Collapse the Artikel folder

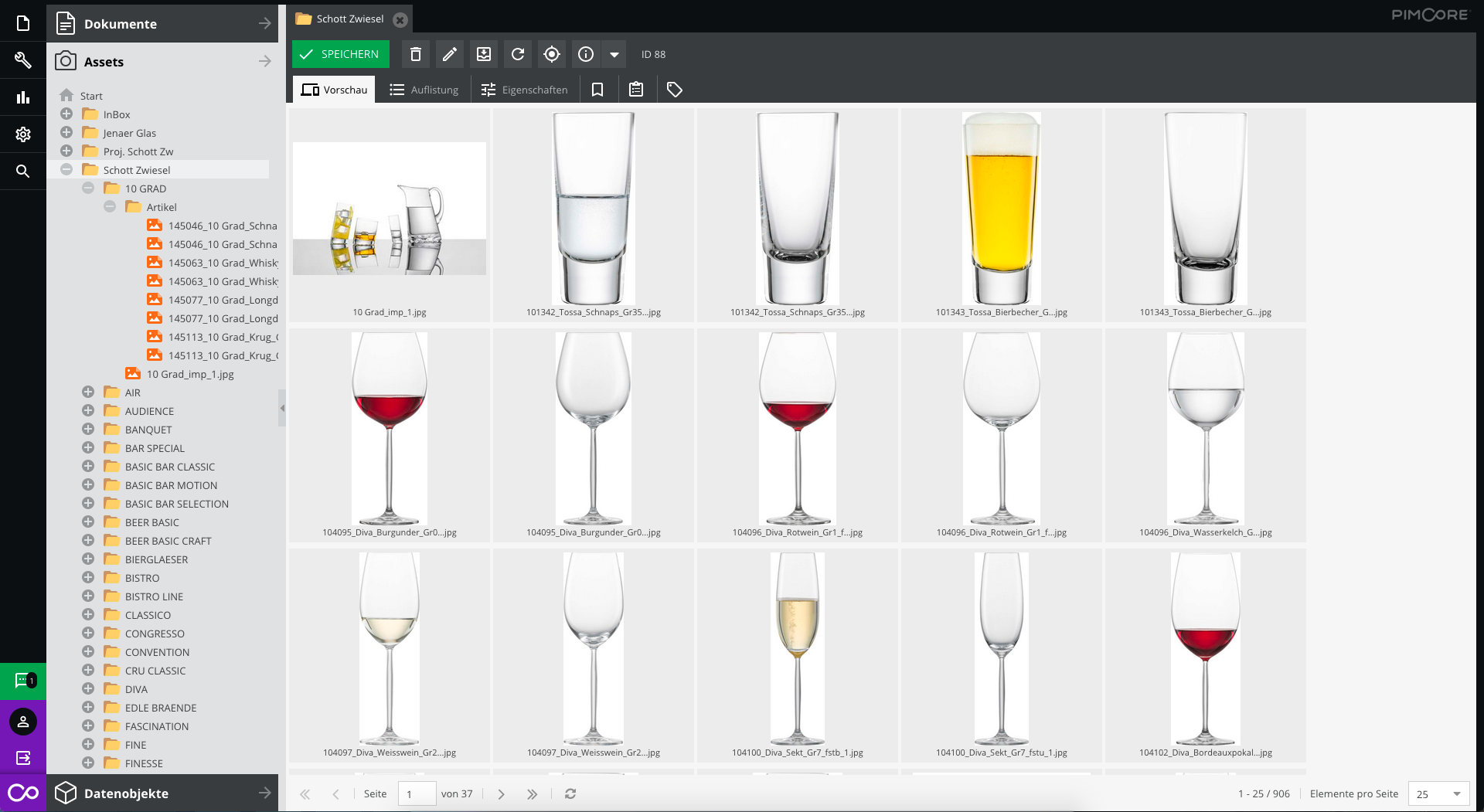pyautogui.click(x=110, y=207)
